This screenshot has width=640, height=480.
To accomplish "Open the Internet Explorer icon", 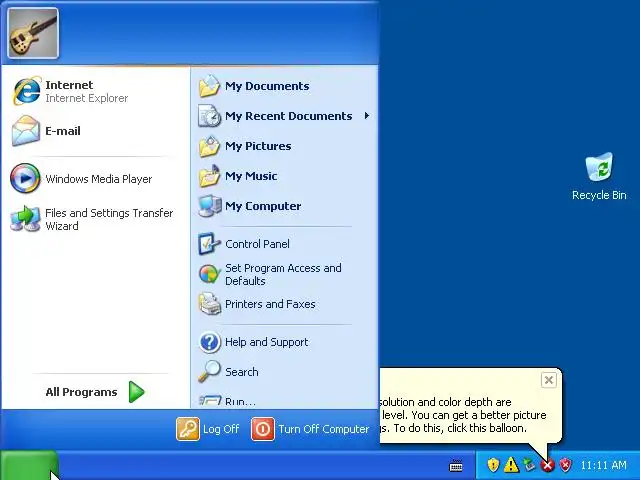I will [x=27, y=91].
